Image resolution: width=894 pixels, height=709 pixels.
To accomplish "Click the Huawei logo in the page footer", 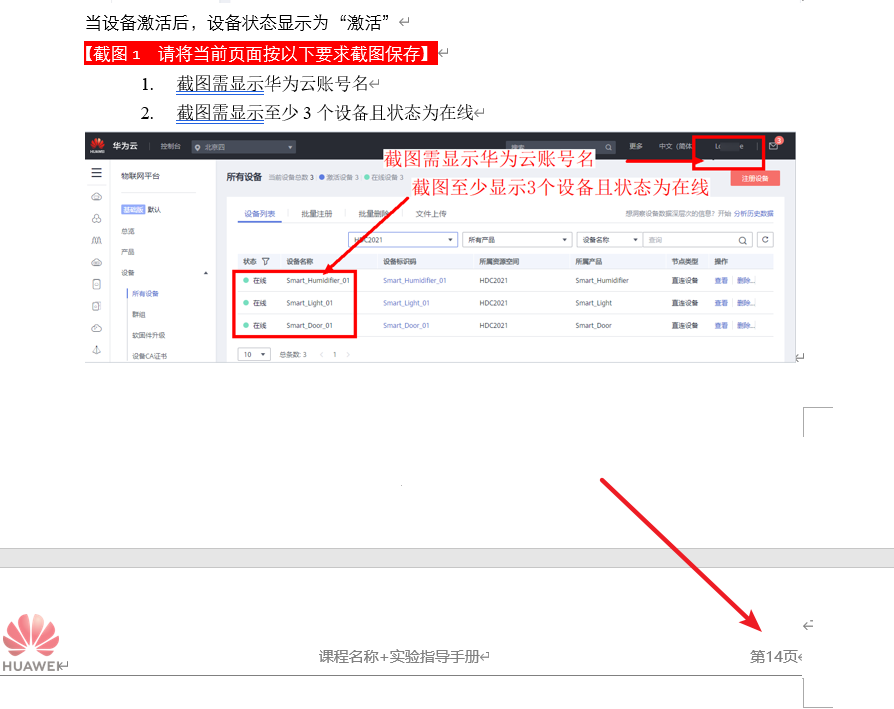I will (x=31, y=642).
